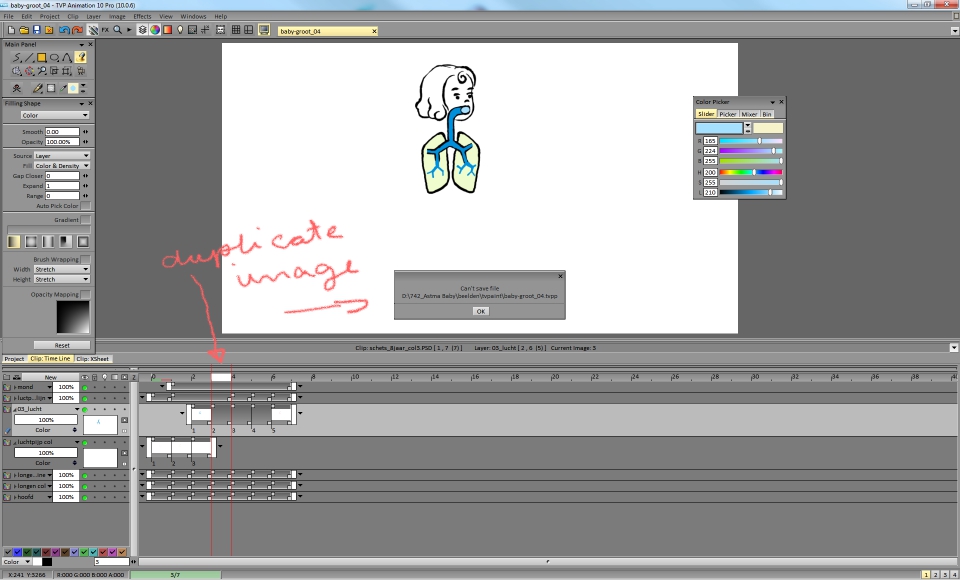The image size is (960, 580).
Task: Open the Filling Shape Color dropdown
Action: tap(54, 115)
